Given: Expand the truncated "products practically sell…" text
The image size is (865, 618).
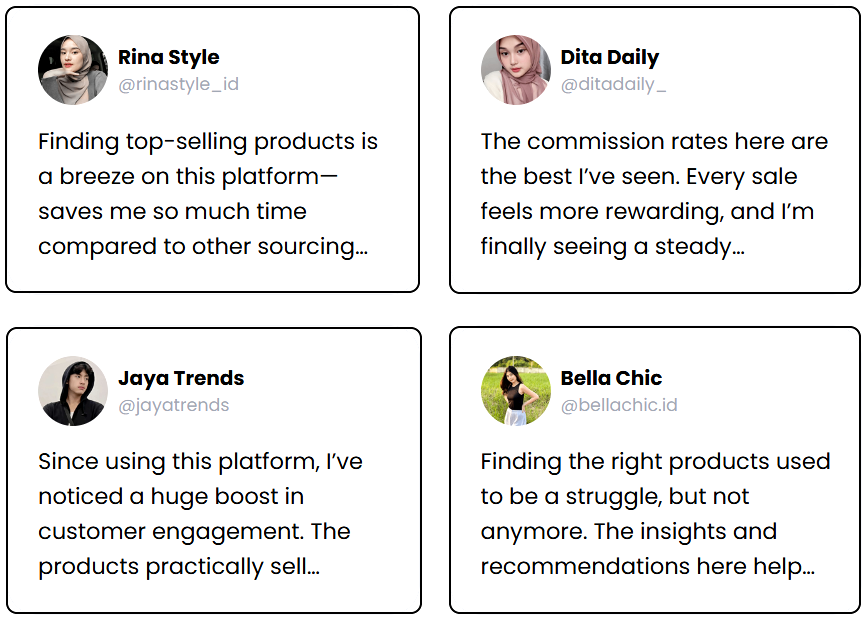Looking at the screenshot, I should tap(179, 567).
